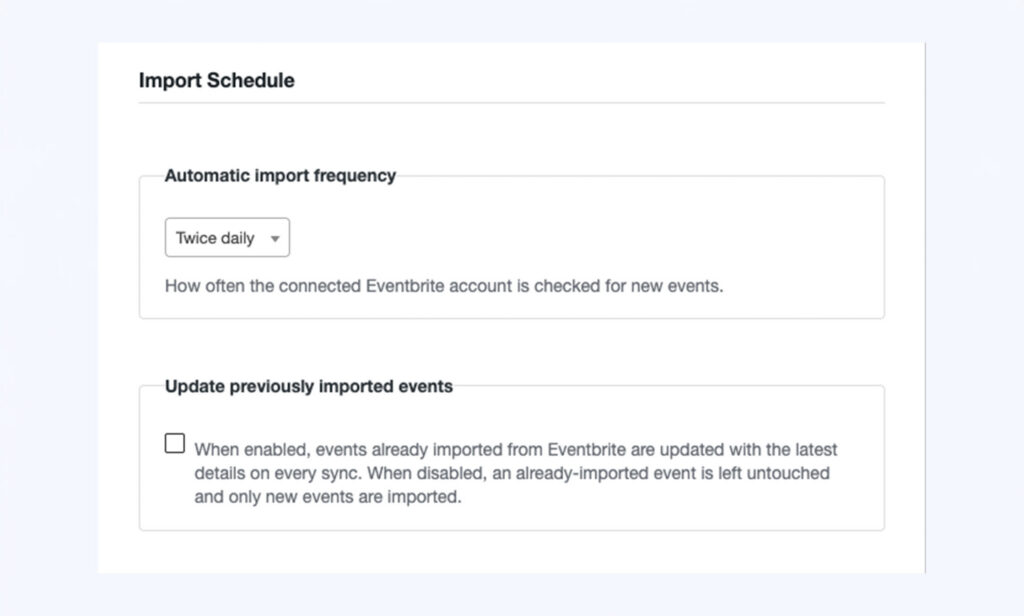Click the dropdown caret arrow icon
1024x616 pixels.
coord(275,238)
